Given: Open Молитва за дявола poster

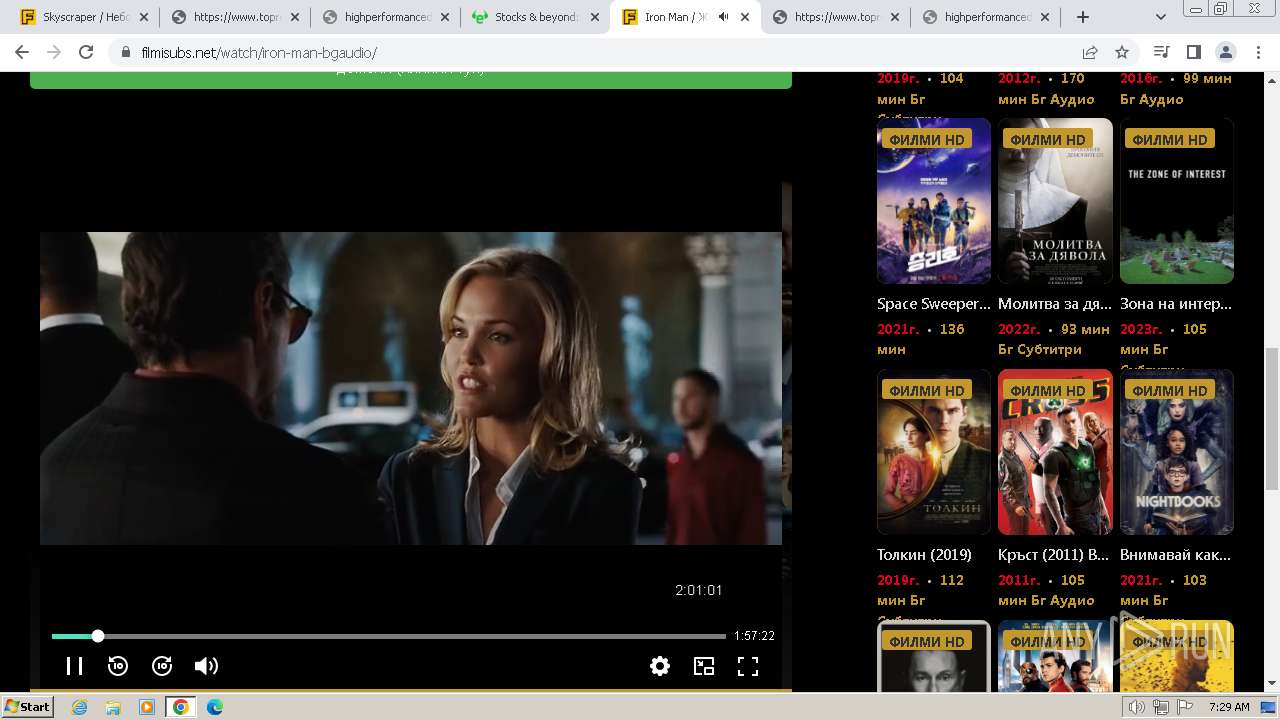Looking at the screenshot, I should click(x=1055, y=201).
